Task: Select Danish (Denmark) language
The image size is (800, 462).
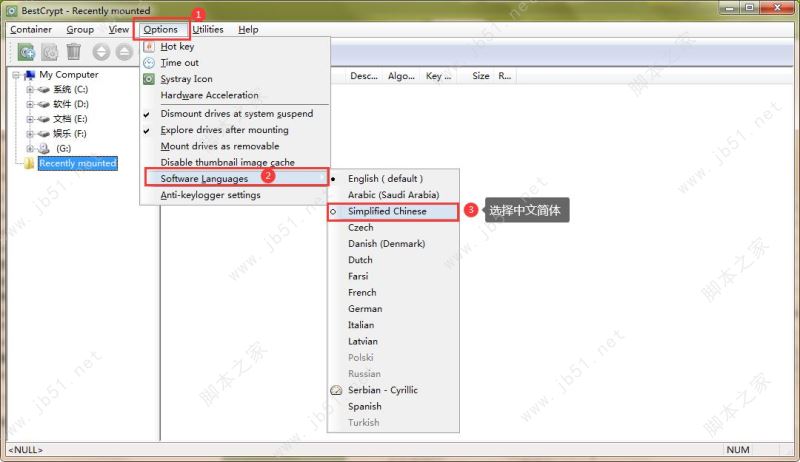Action: [393, 244]
